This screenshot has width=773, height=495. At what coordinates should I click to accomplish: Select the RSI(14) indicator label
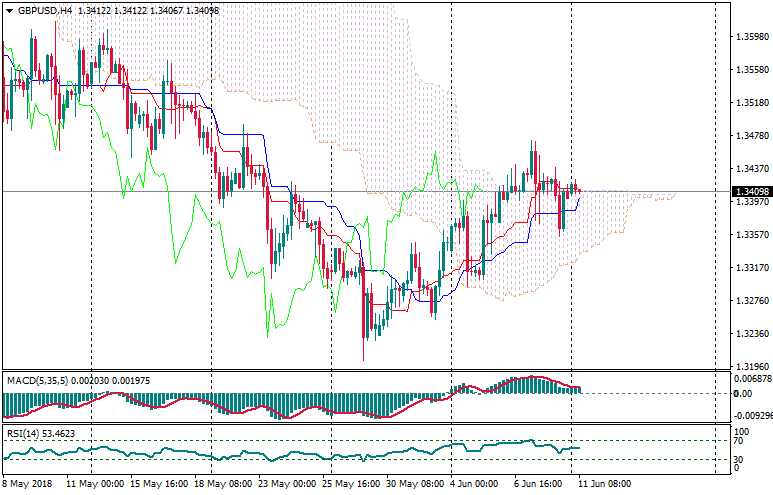[23, 433]
